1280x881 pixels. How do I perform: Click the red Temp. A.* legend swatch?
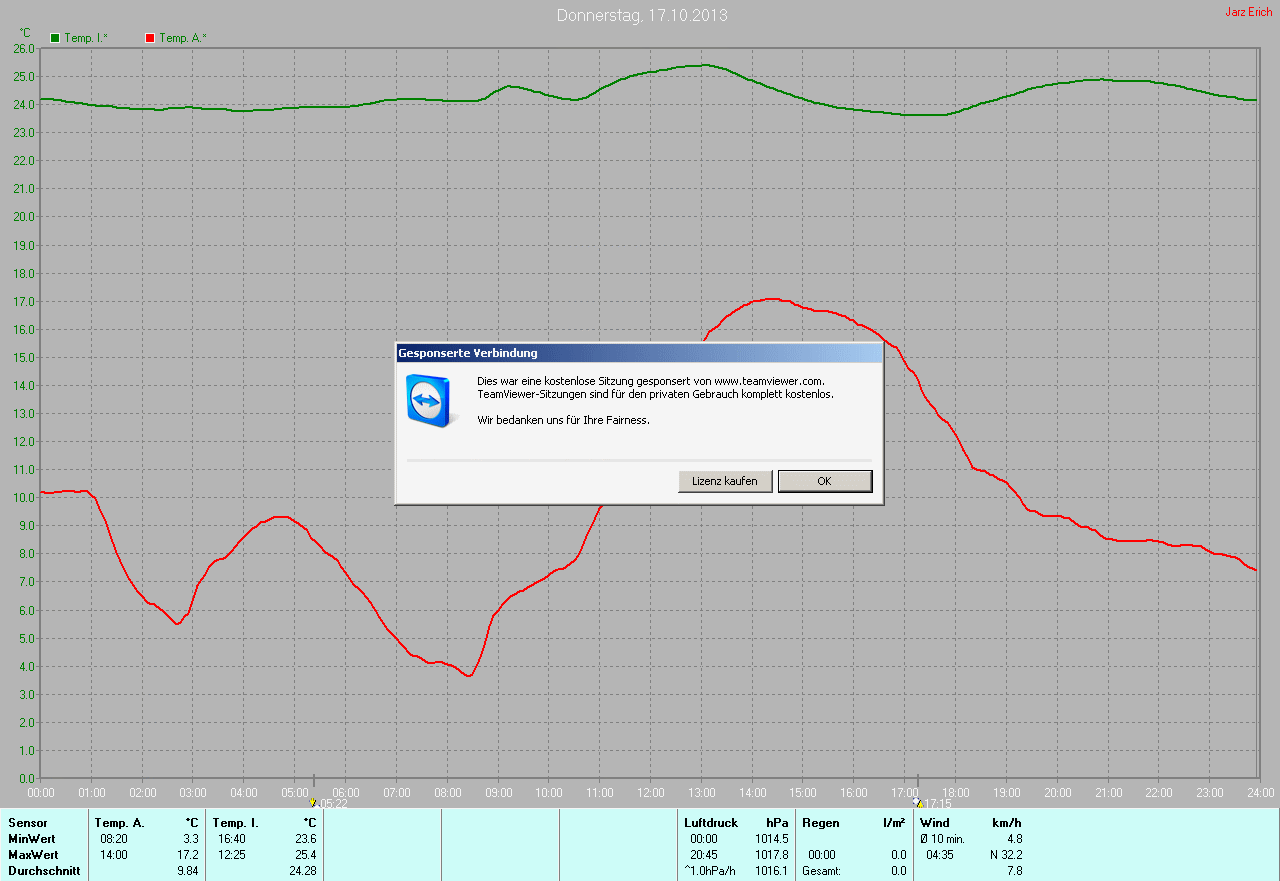(150, 38)
